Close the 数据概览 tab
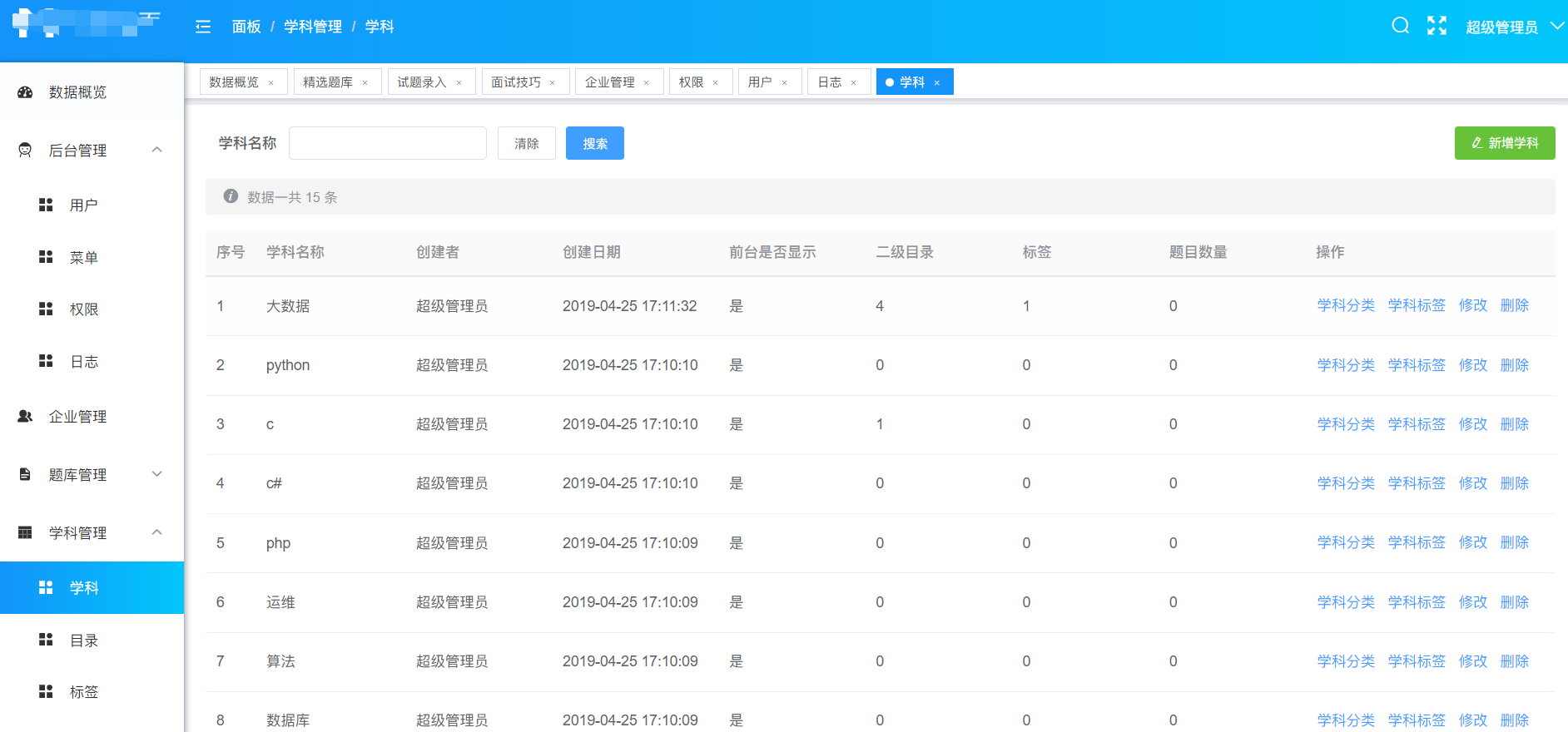 [271, 82]
